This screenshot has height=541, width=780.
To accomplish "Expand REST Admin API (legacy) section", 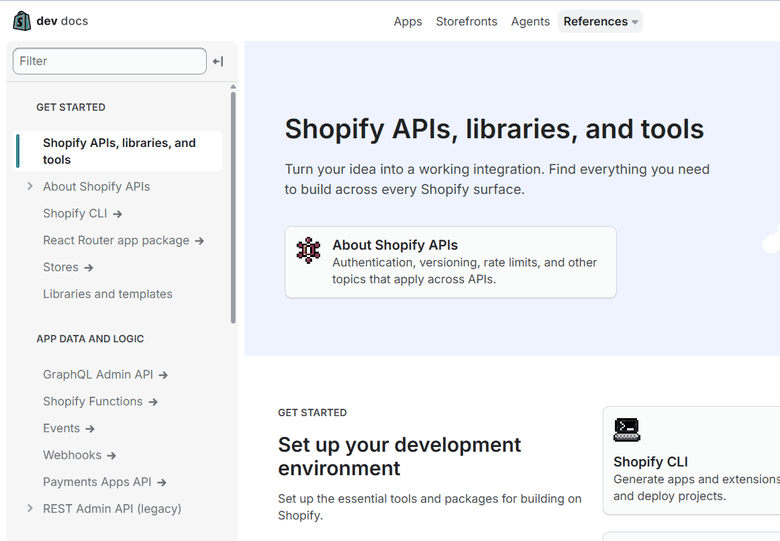I will click(30, 509).
